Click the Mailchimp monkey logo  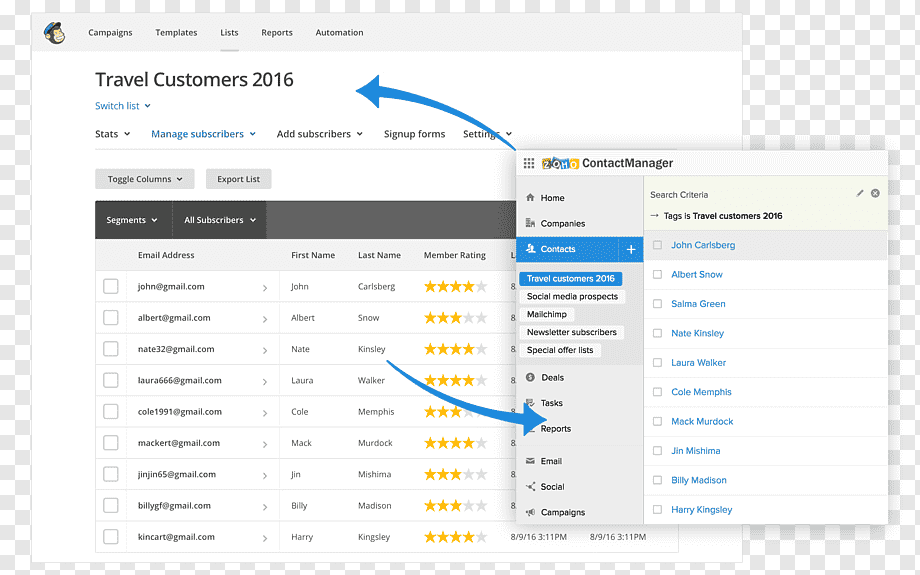pos(55,33)
